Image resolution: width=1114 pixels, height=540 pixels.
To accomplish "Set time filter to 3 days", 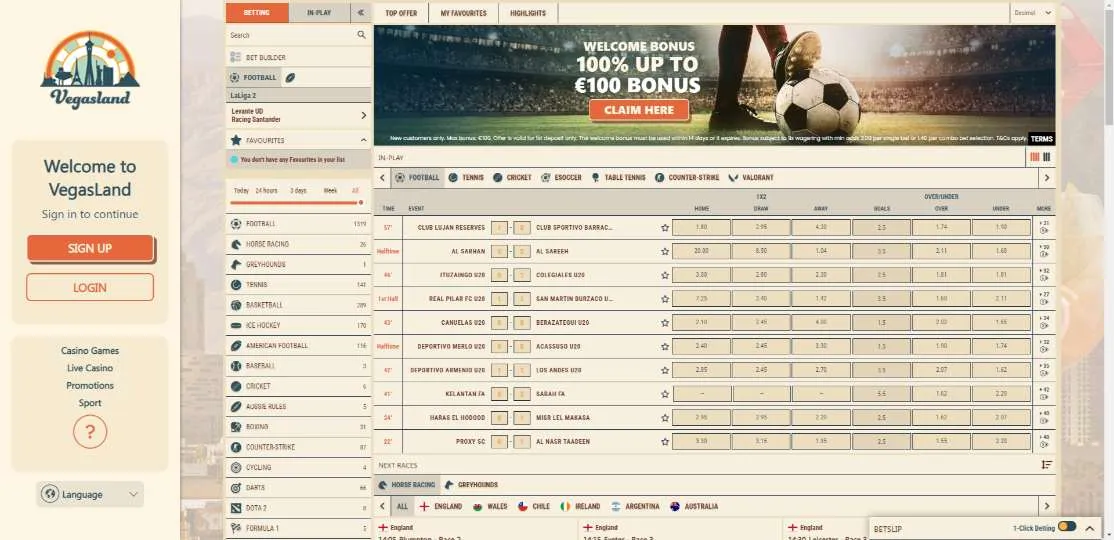I will click(298, 190).
